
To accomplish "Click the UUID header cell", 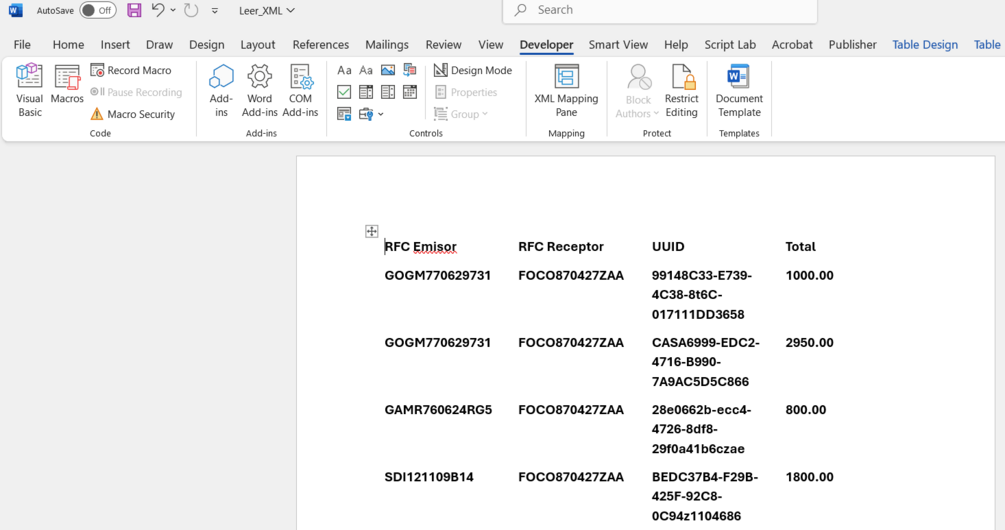I will (x=668, y=247).
